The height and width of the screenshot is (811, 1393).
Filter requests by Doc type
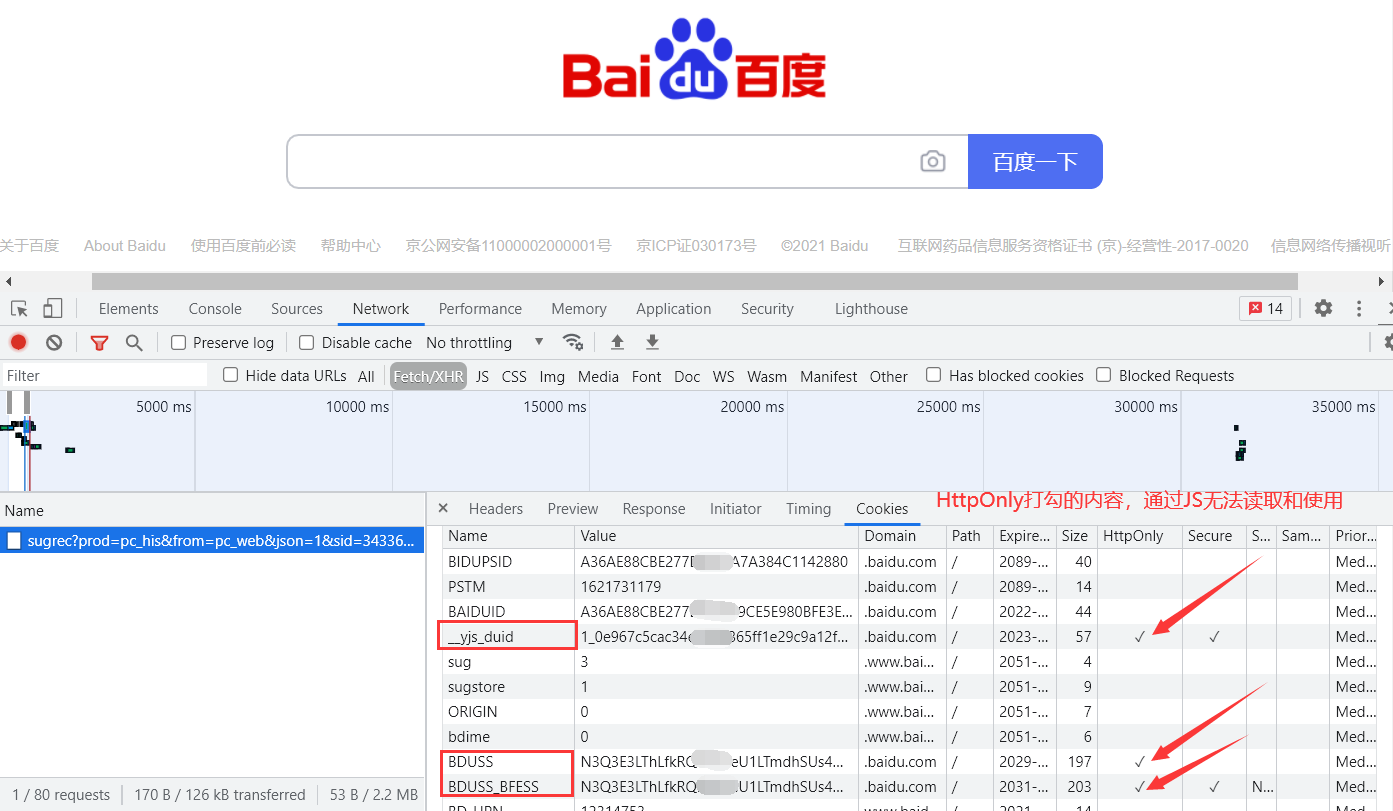pos(687,376)
